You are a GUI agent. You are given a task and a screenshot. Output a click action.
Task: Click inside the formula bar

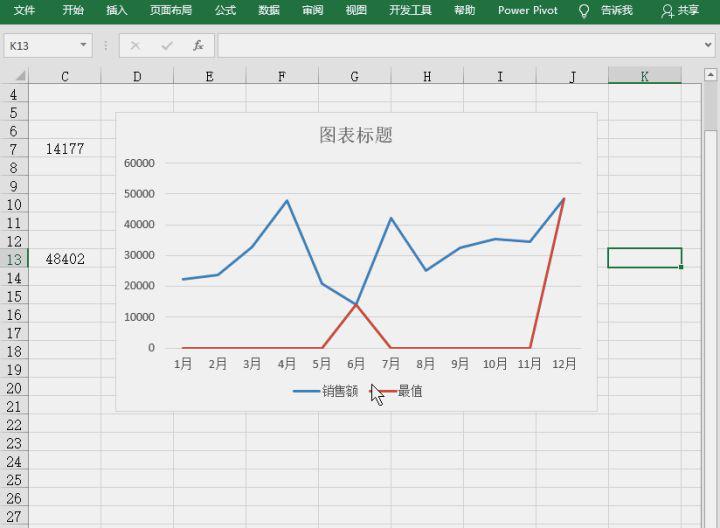(x=461, y=45)
